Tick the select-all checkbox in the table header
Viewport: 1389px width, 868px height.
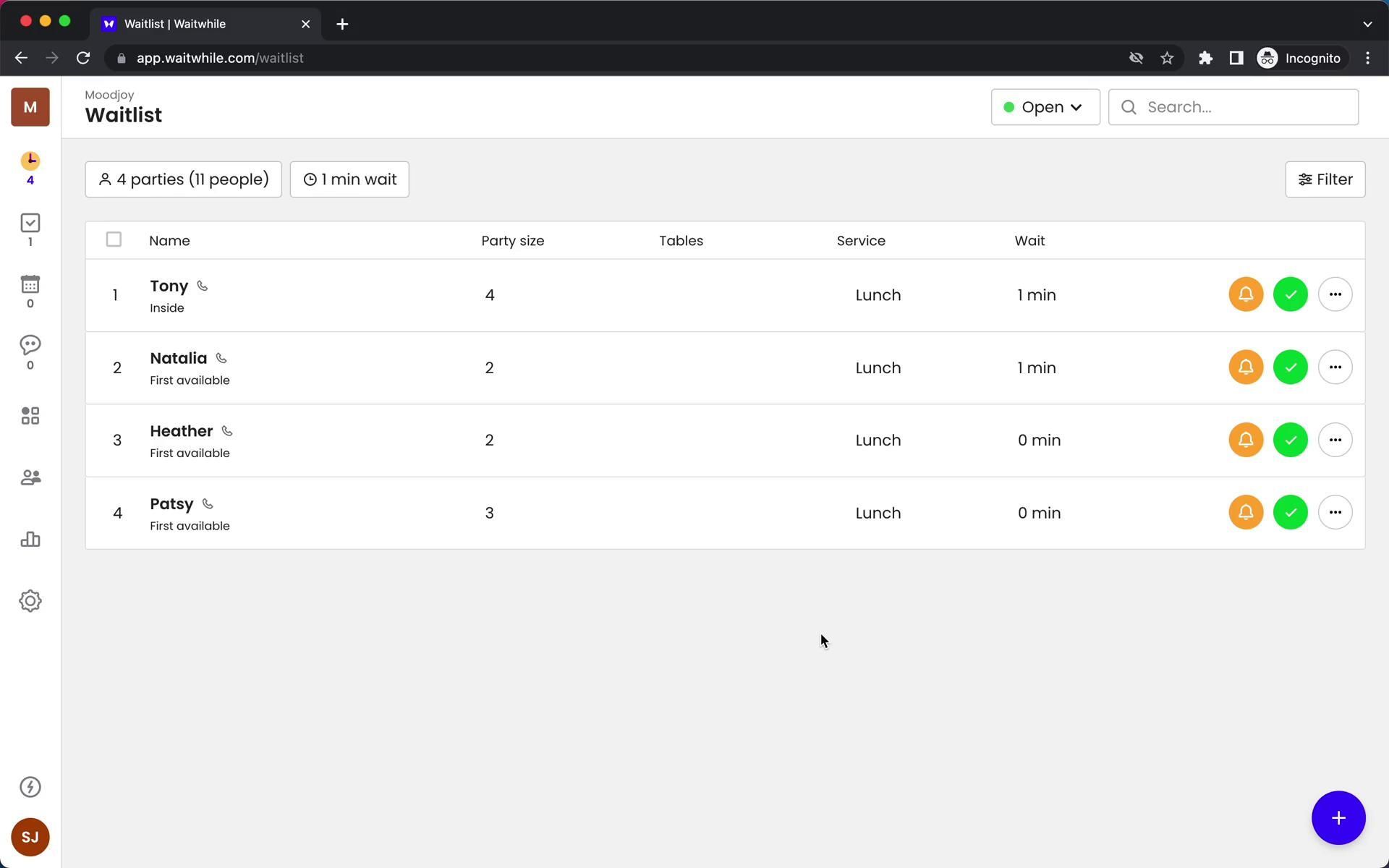point(114,239)
